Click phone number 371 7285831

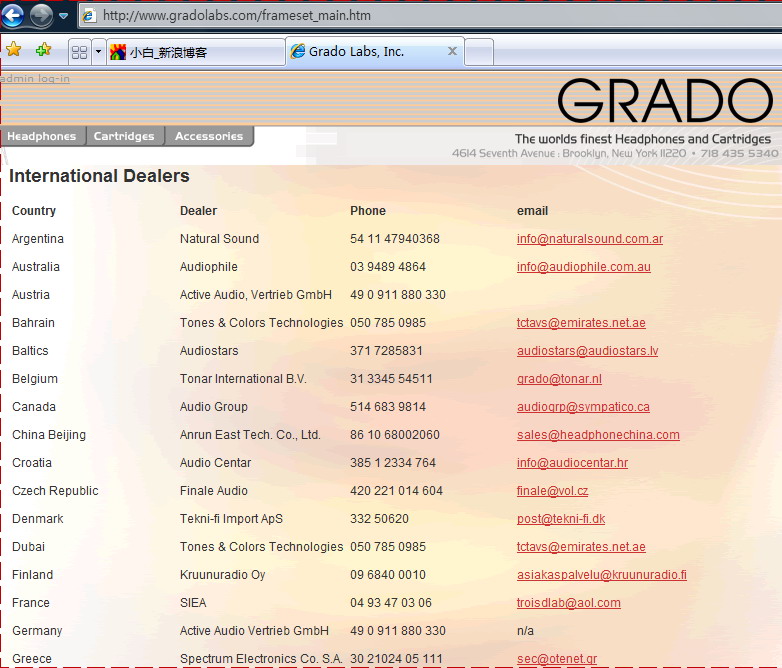point(386,351)
